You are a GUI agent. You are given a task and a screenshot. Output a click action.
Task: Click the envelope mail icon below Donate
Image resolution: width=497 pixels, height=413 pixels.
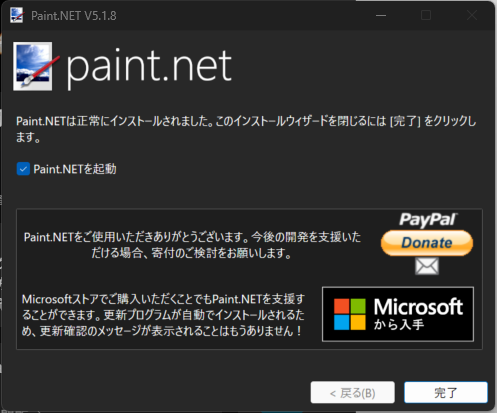(x=427, y=266)
